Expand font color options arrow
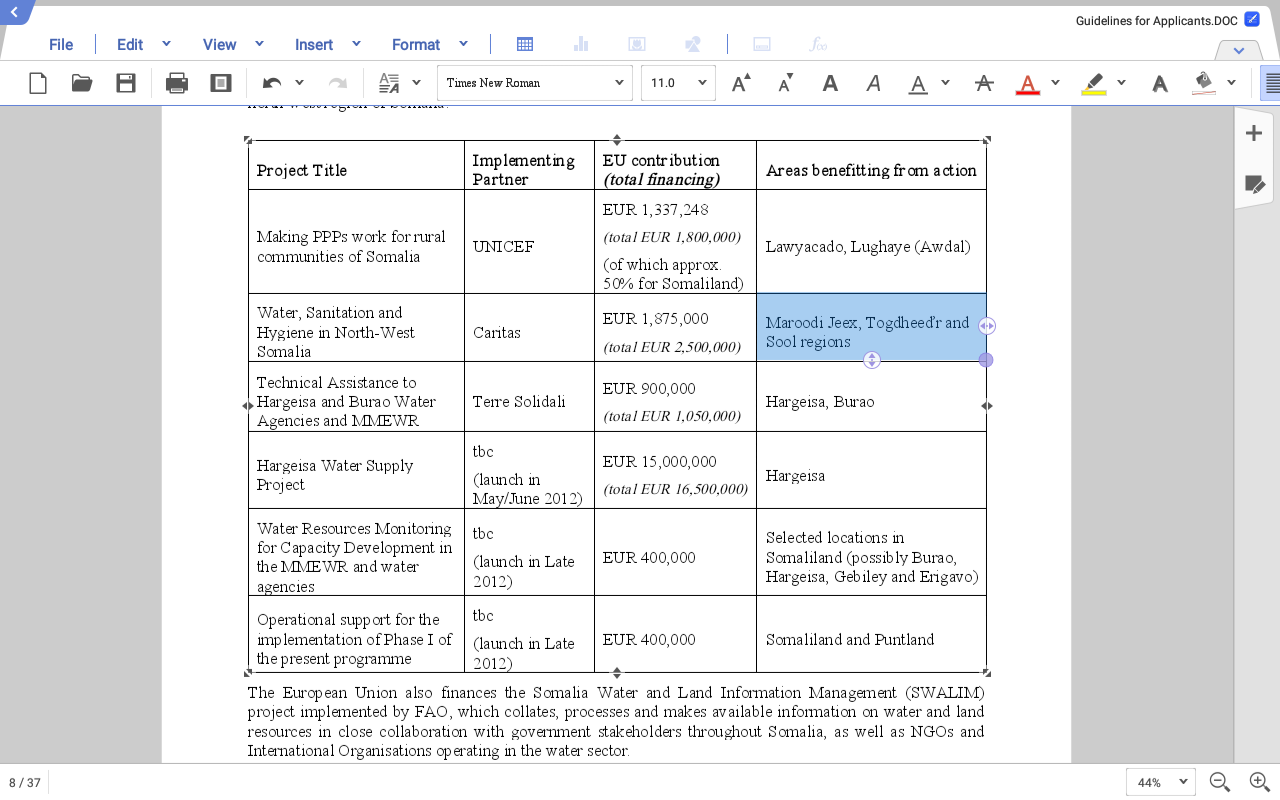1280x800 pixels. click(x=1055, y=83)
